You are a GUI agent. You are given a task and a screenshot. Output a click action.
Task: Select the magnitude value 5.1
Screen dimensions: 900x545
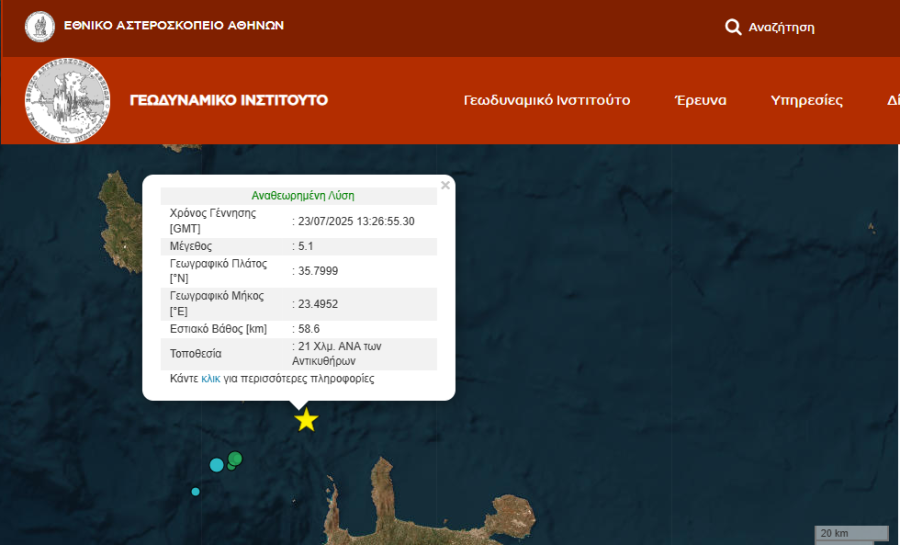305,246
